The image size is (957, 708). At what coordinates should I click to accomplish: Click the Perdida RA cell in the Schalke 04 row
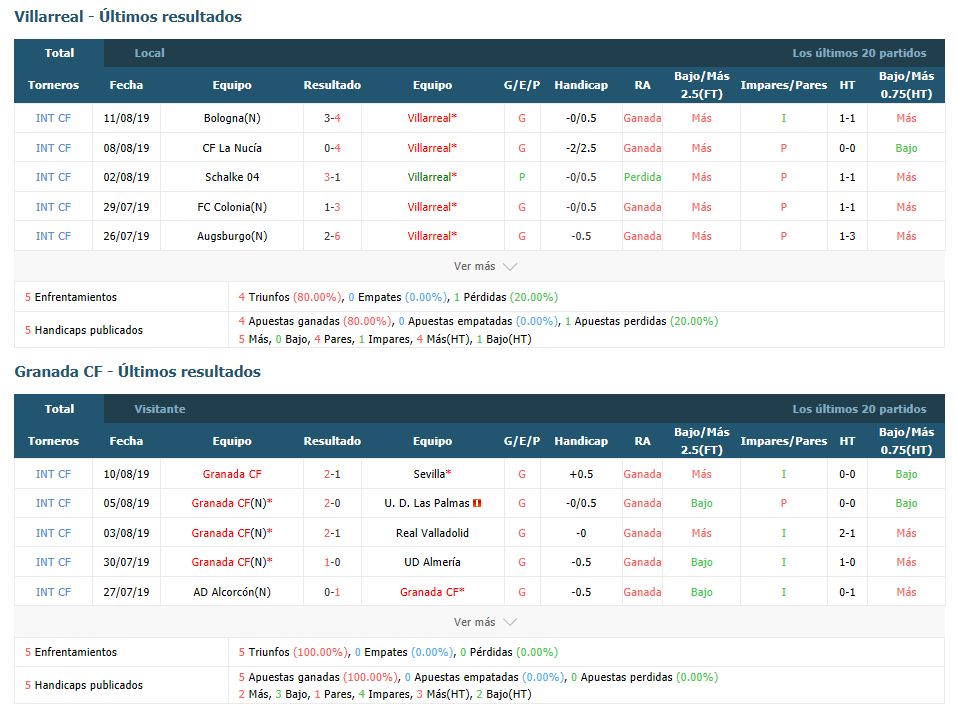click(x=642, y=177)
